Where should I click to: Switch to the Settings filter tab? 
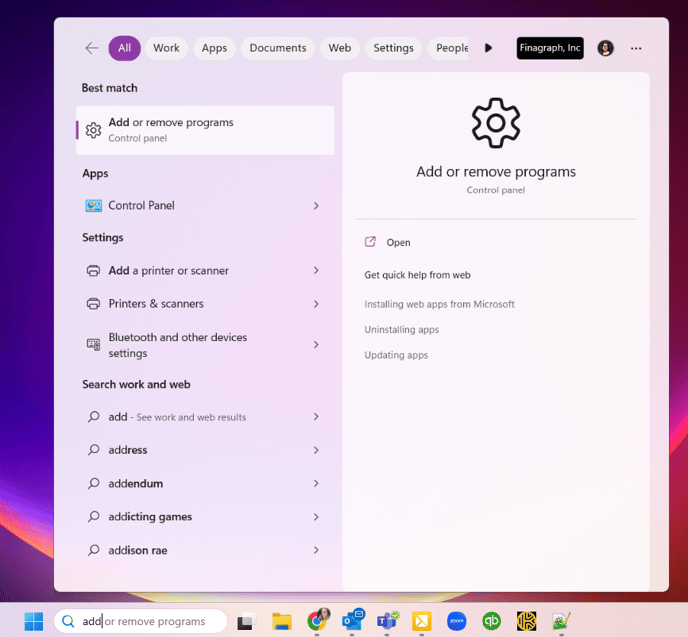(x=393, y=48)
